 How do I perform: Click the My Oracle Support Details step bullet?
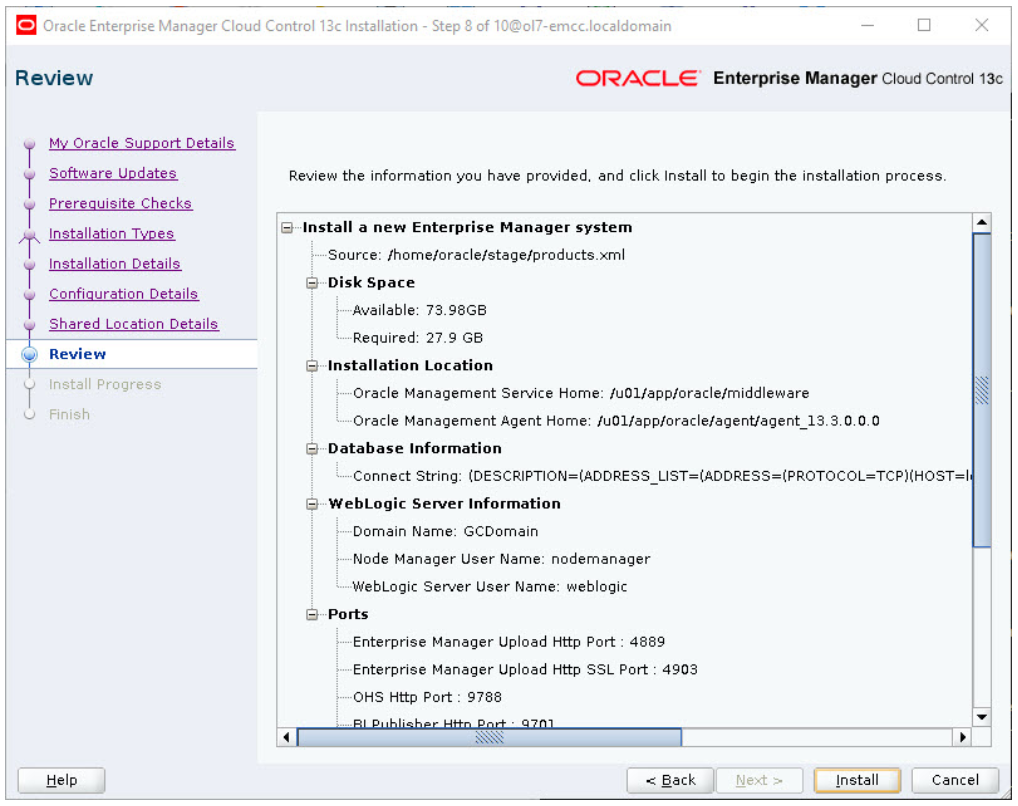pyautogui.click(x=29, y=144)
